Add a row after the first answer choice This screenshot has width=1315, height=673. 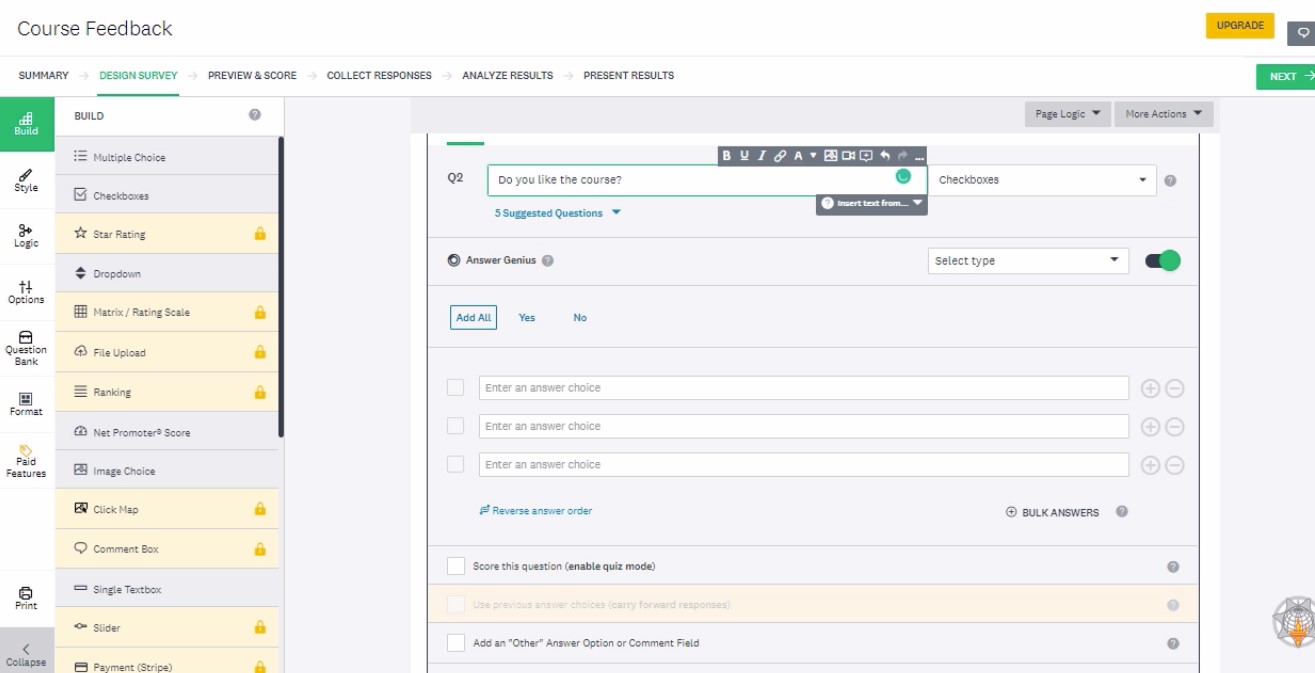1150,388
